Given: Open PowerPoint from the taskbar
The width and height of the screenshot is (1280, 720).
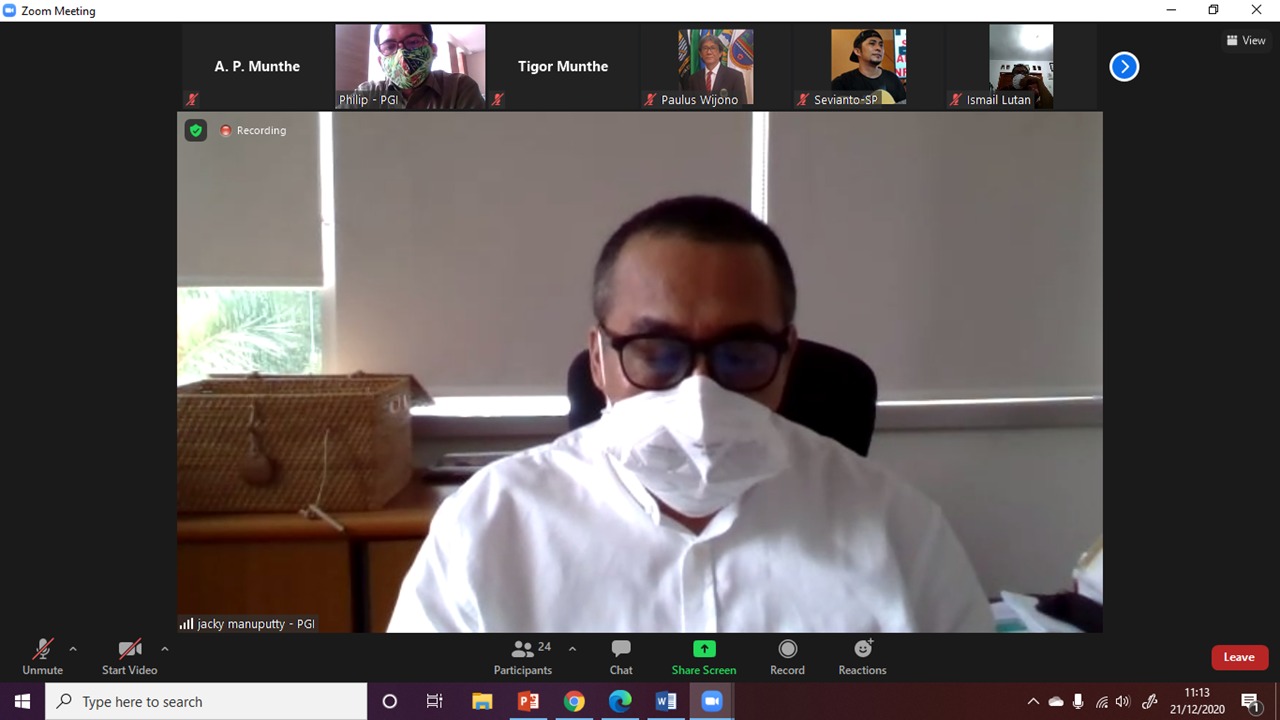Looking at the screenshot, I should click(x=528, y=701).
